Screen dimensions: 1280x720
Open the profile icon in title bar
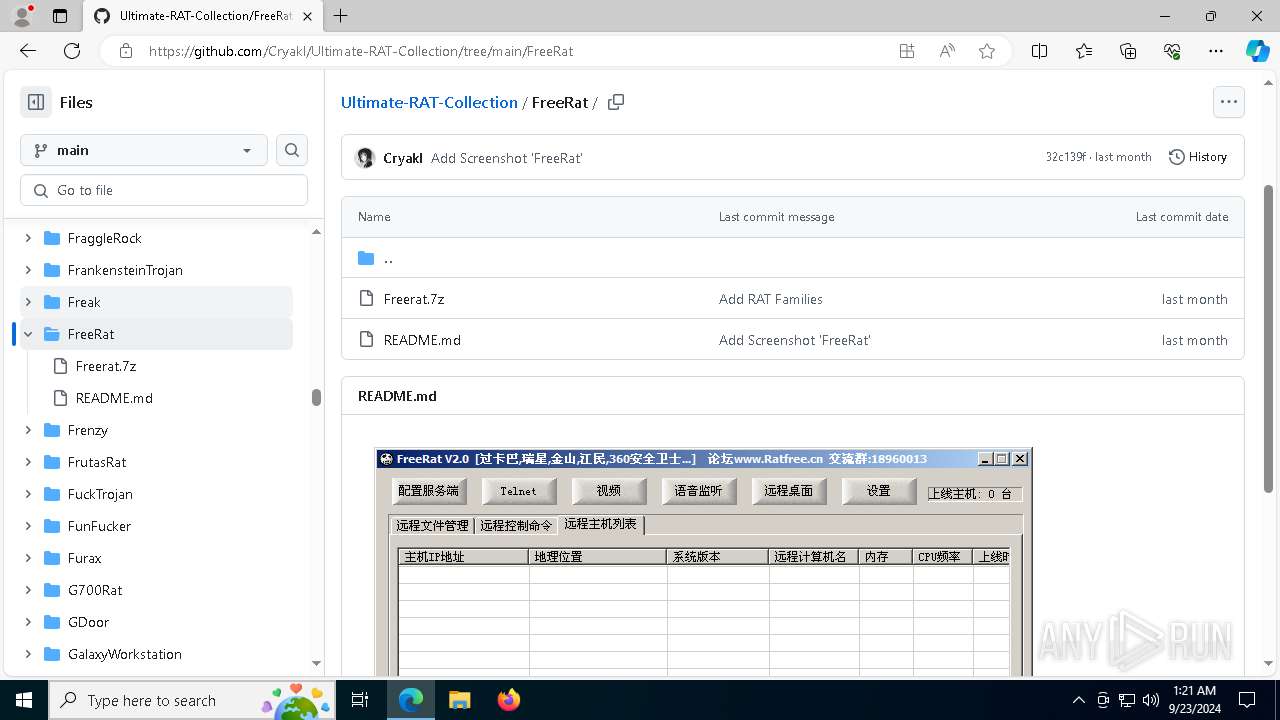click(x=21, y=16)
